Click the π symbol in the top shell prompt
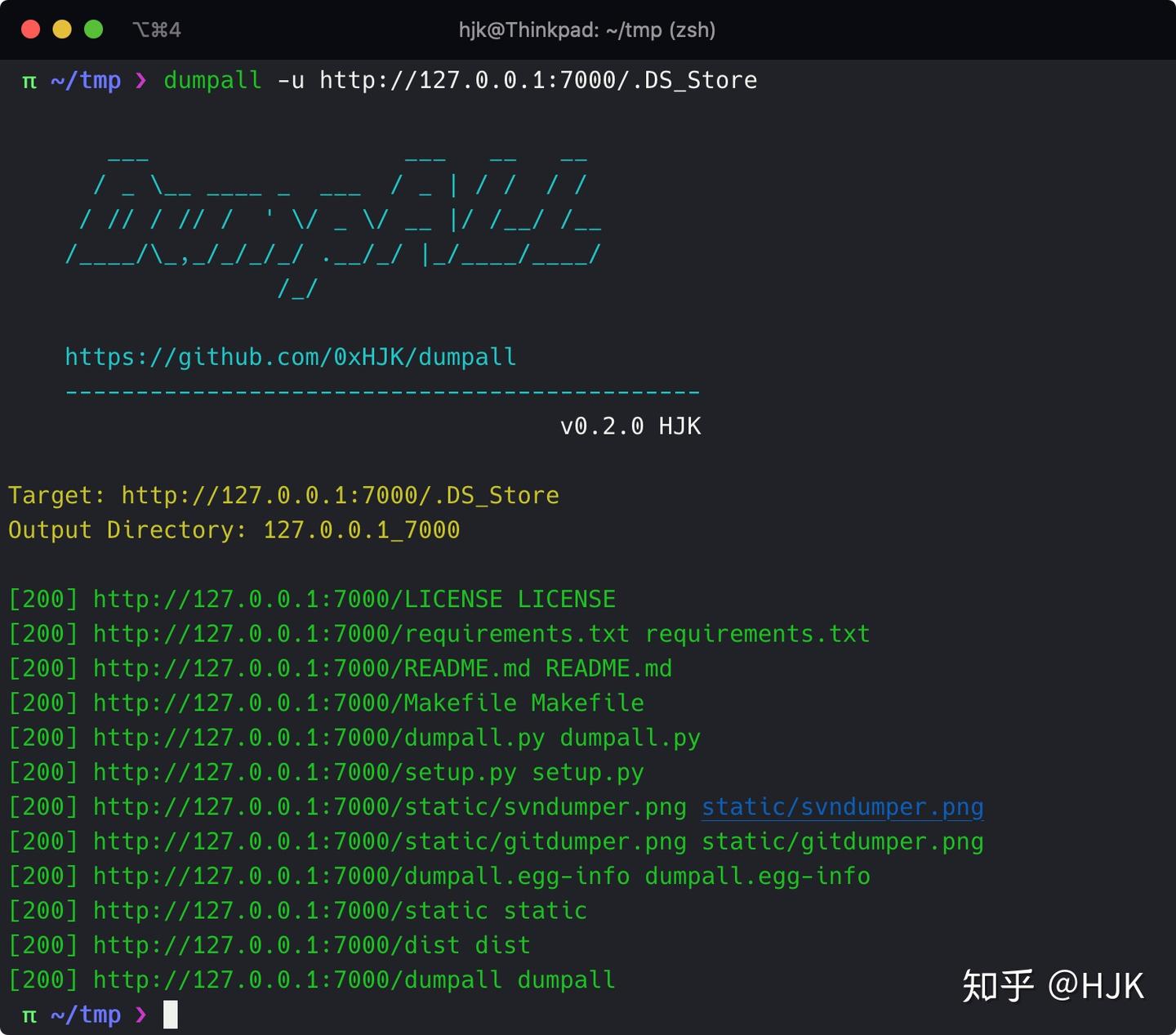 click(28, 80)
